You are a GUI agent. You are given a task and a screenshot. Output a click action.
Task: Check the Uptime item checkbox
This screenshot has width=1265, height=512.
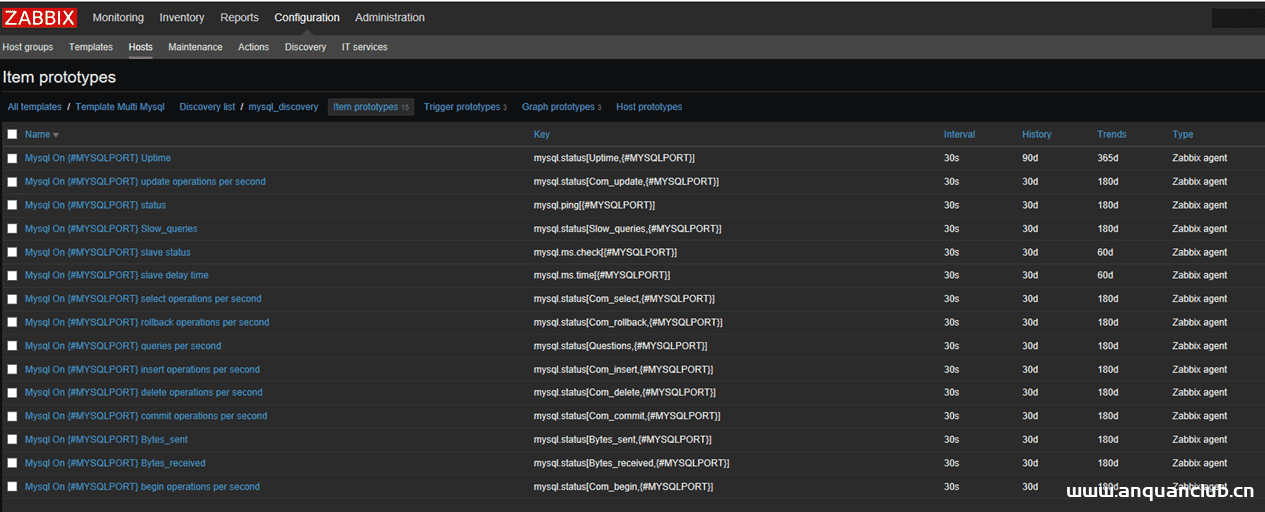coord(12,158)
